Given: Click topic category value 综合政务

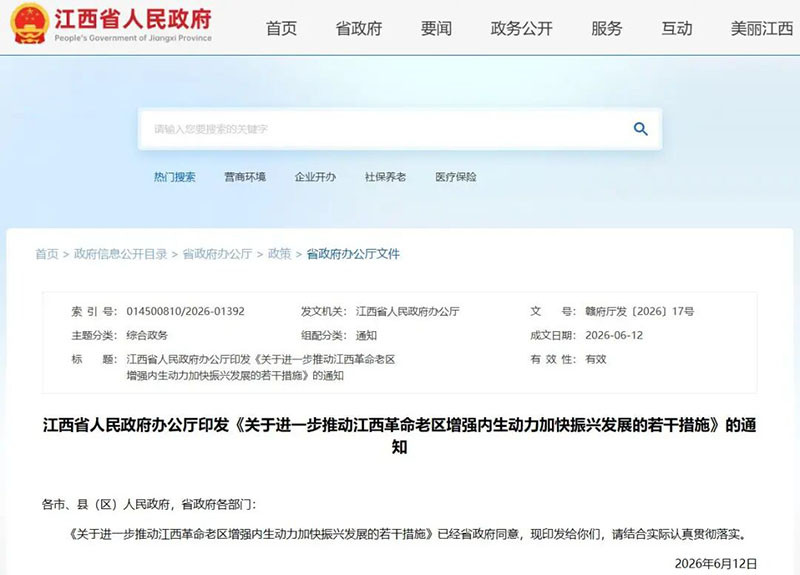Looking at the screenshot, I should 147,335.
